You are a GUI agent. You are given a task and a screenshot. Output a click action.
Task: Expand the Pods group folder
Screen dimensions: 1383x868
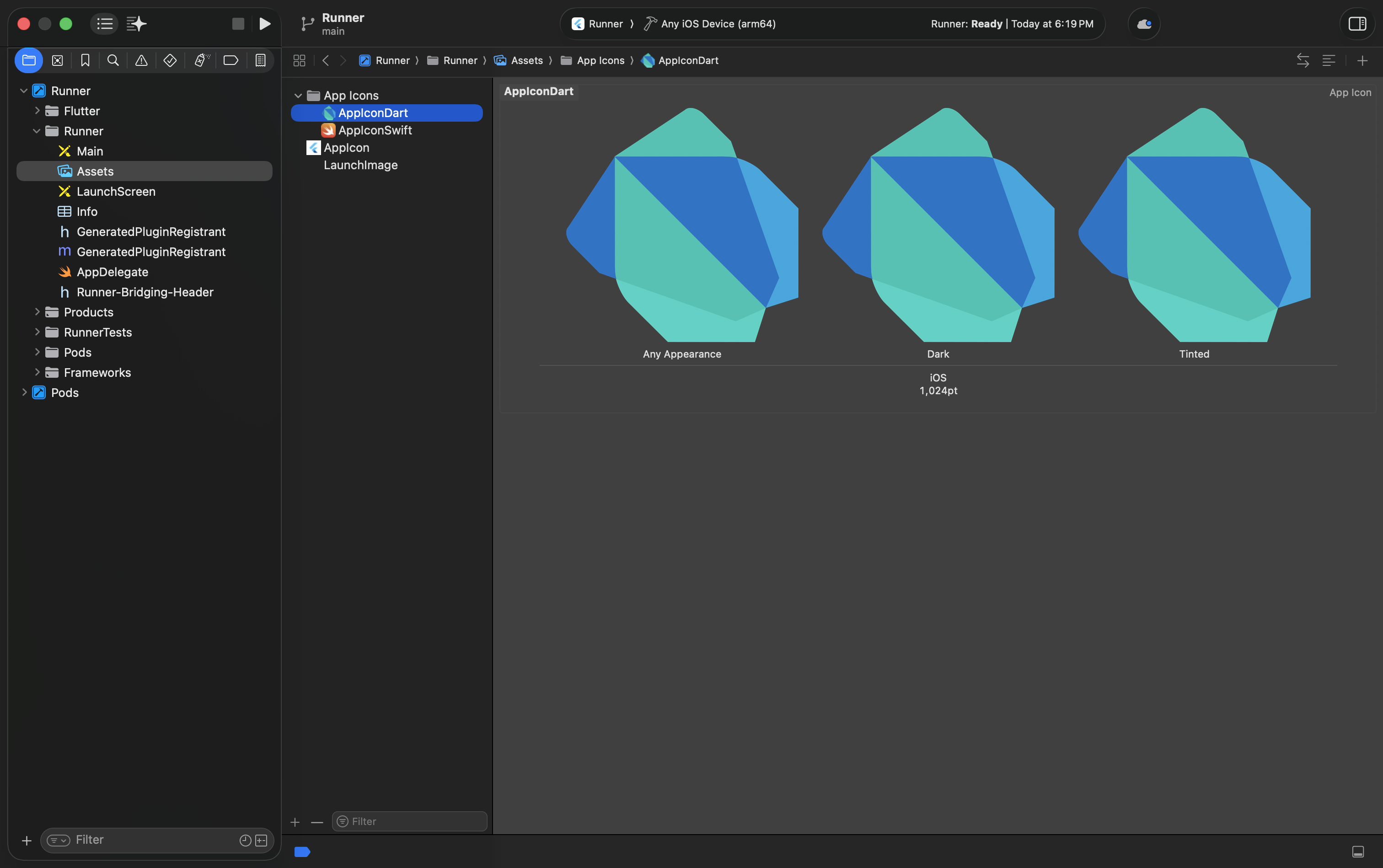(37, 352)
